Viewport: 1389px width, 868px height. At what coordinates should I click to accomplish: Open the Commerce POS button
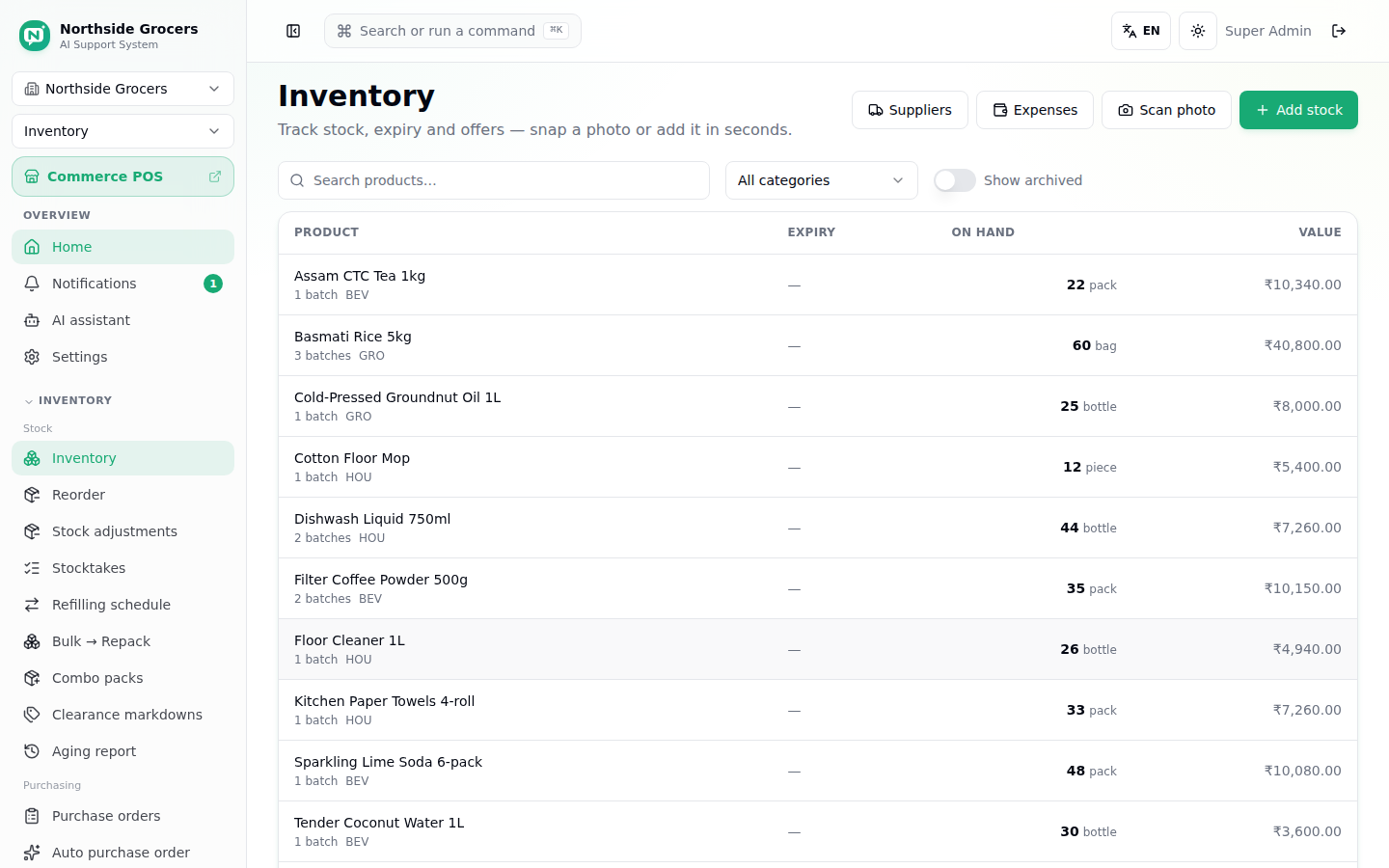pos(123,176)
